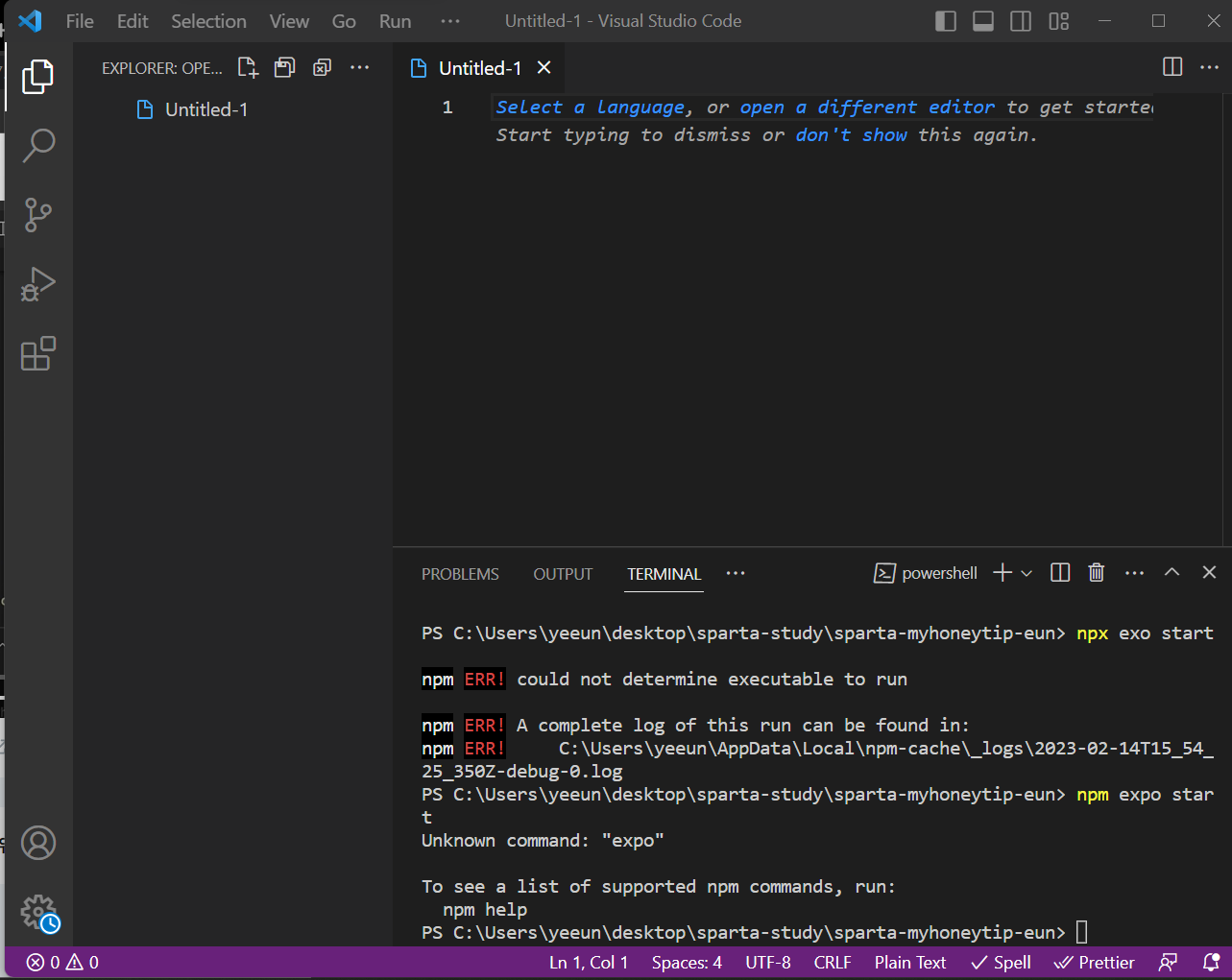
Task: Maximize the panel size with chevron
Action: pyautogui.click(x=1172, y=572)
